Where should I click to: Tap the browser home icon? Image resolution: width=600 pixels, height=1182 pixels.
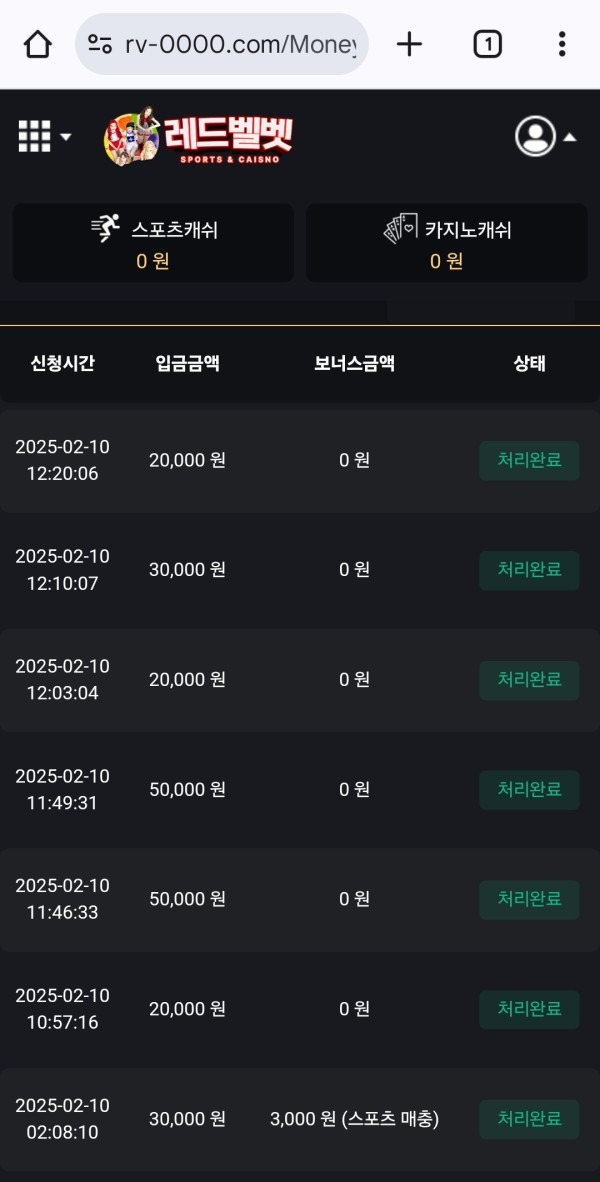click(x=38, y=44)
